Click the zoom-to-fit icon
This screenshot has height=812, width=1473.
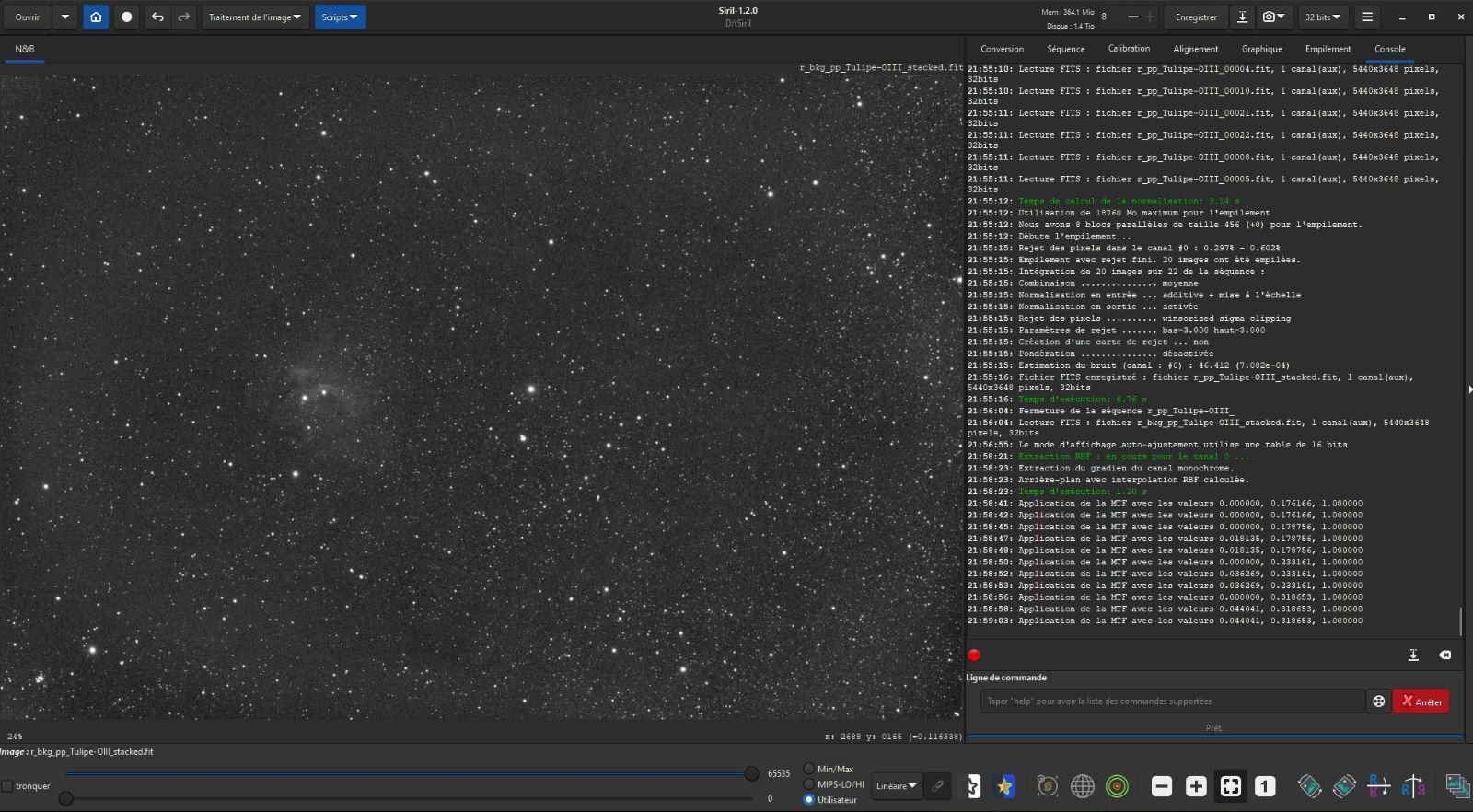pos(1231,786)
